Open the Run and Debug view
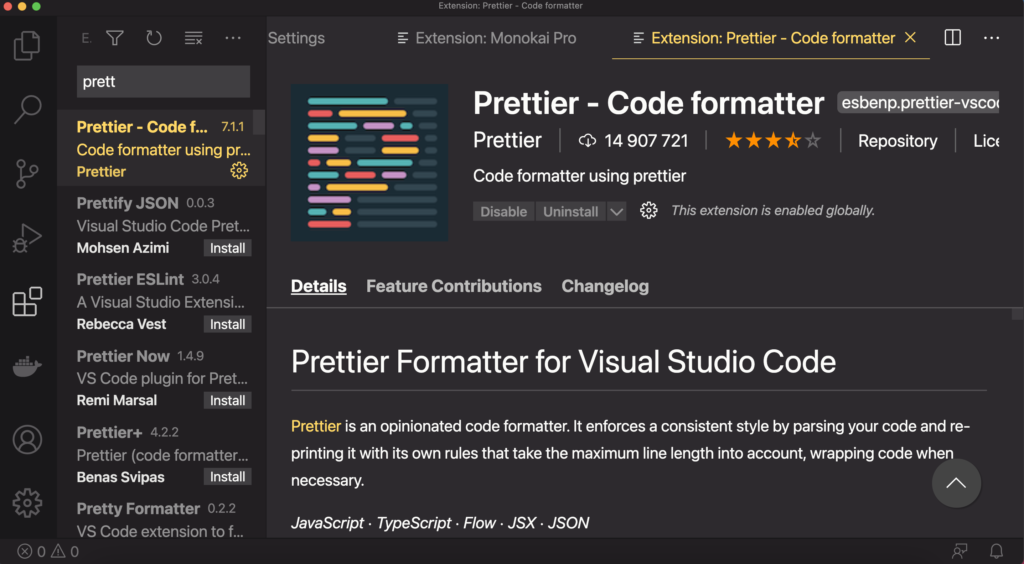This screenshot has height=564, width=1024. [27, 238]
